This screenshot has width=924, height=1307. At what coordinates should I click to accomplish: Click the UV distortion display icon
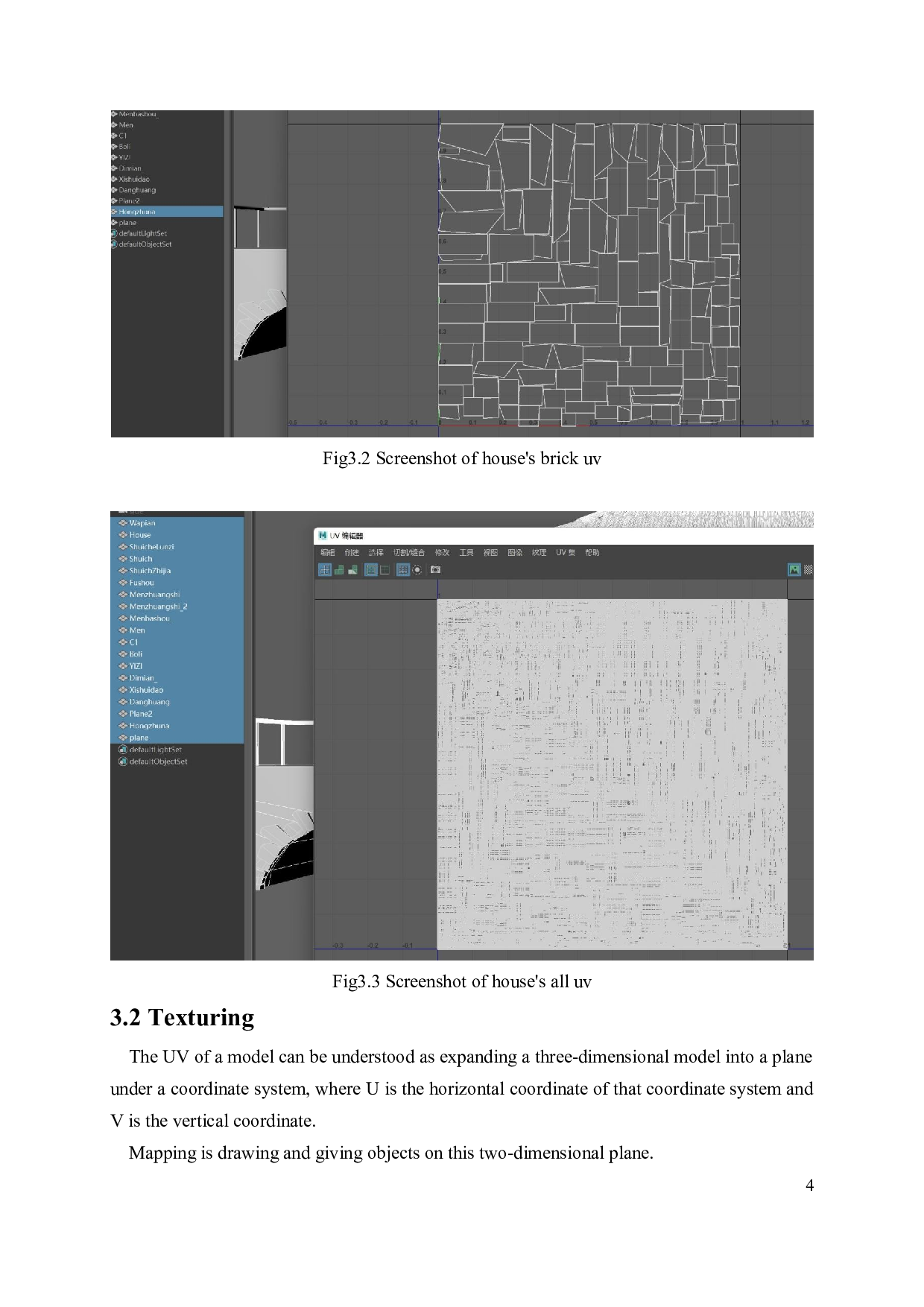pos(352,570)
